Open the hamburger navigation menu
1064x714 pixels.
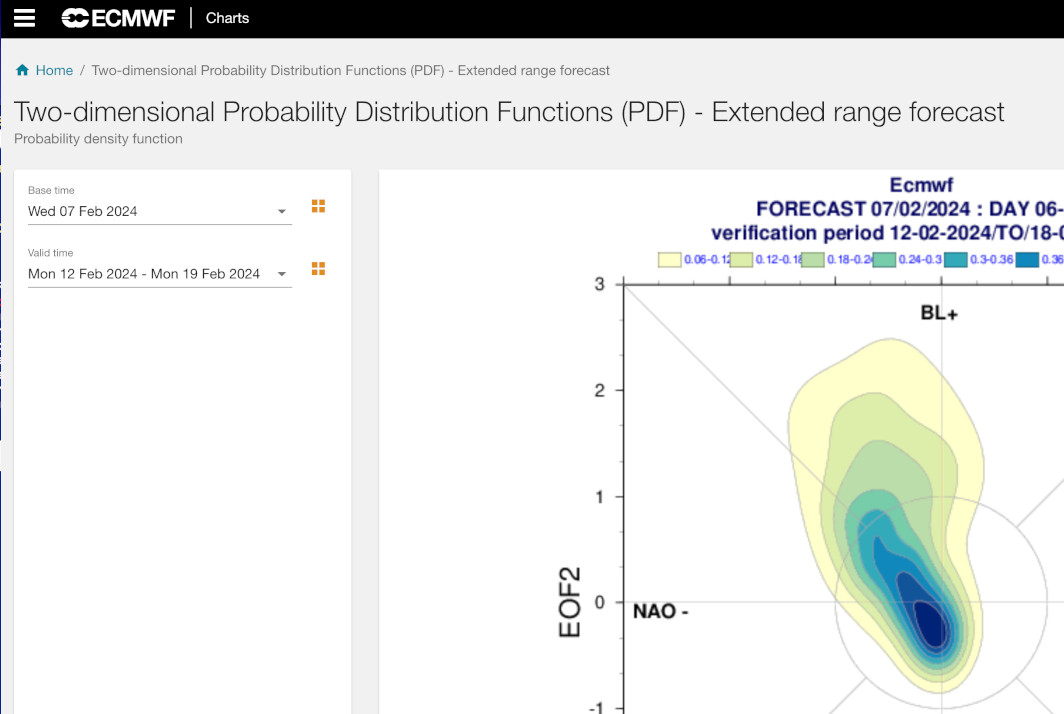(24, 18)
